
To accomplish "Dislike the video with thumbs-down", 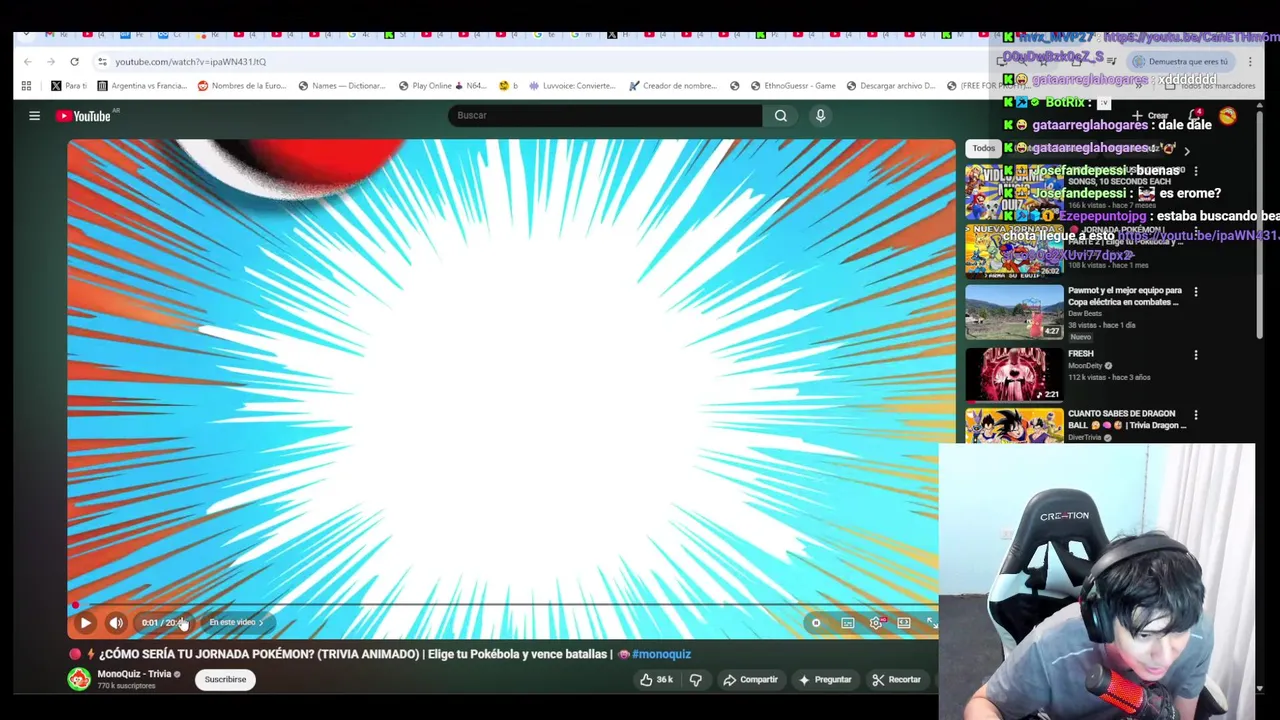I will [696, 680].
